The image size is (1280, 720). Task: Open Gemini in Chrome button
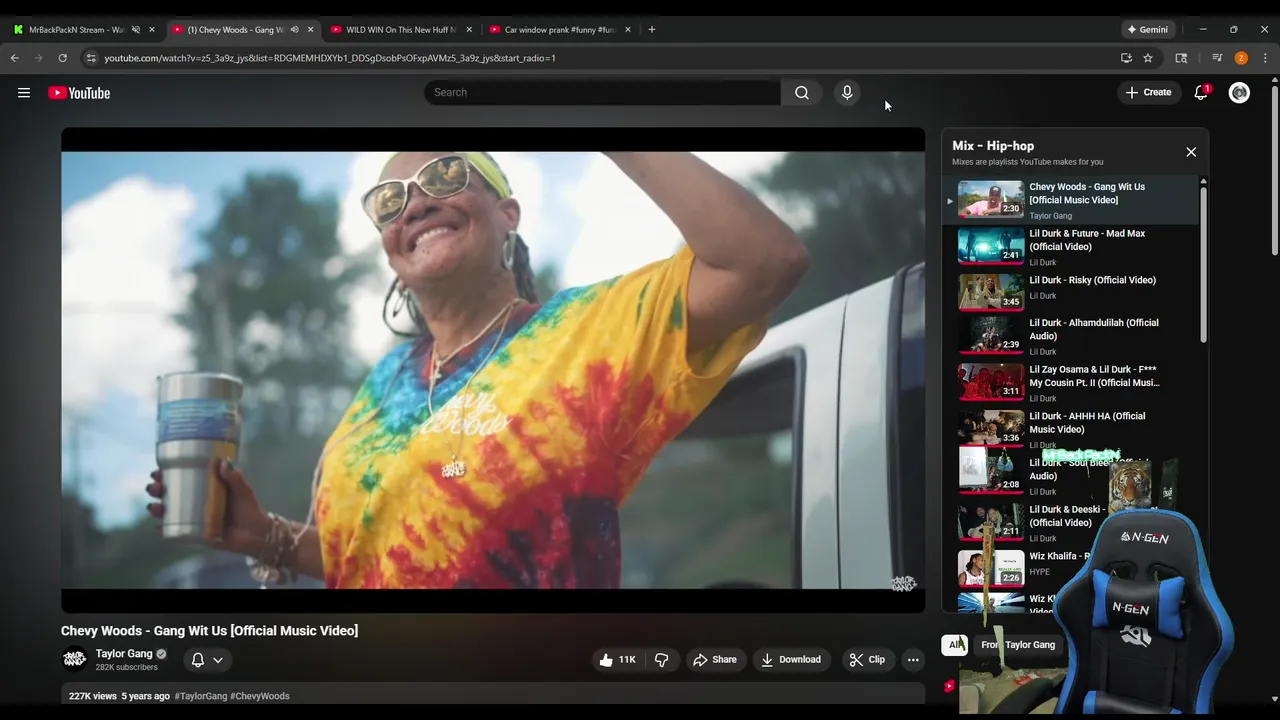[x=1147, y=30]
